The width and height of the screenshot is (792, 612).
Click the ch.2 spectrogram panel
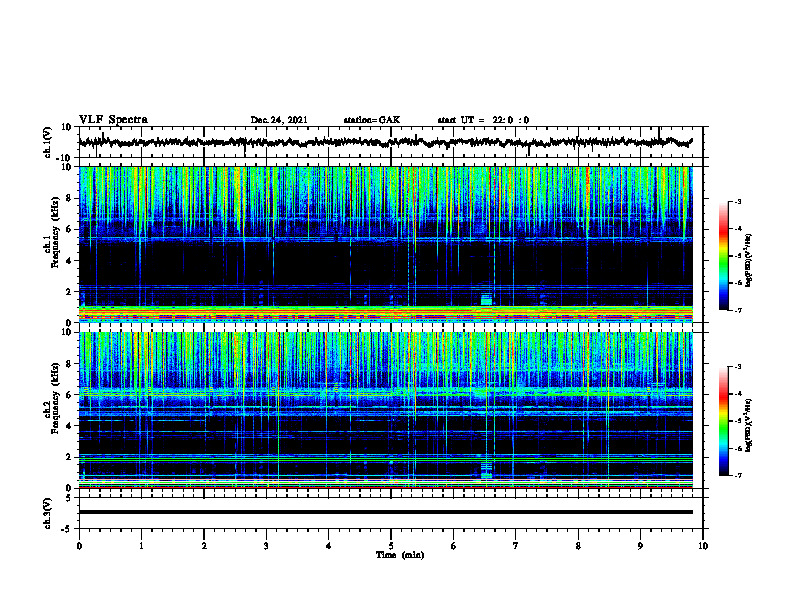click(x=385, y=410)
